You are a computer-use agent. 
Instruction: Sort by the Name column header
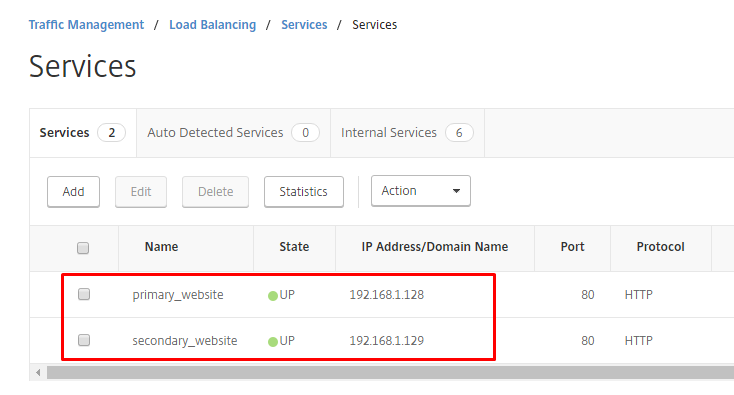tap(161, 247)
